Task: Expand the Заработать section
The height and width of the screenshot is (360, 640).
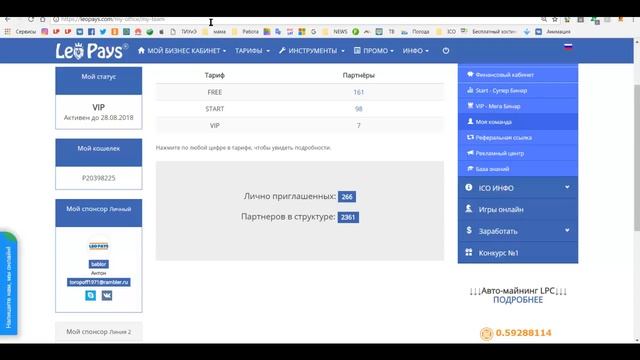Action: [x=518, y=231]
